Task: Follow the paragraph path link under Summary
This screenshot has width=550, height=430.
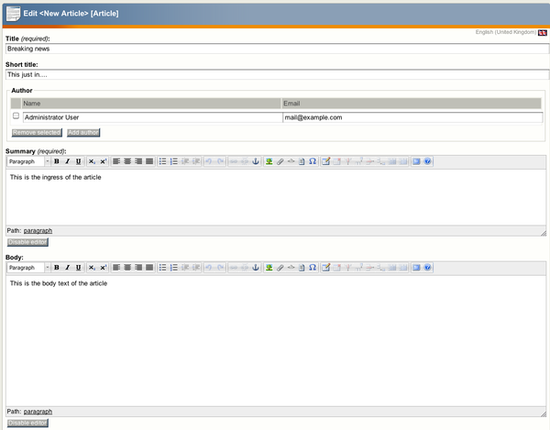Action: pyautogui.click(x=38, y=230)
